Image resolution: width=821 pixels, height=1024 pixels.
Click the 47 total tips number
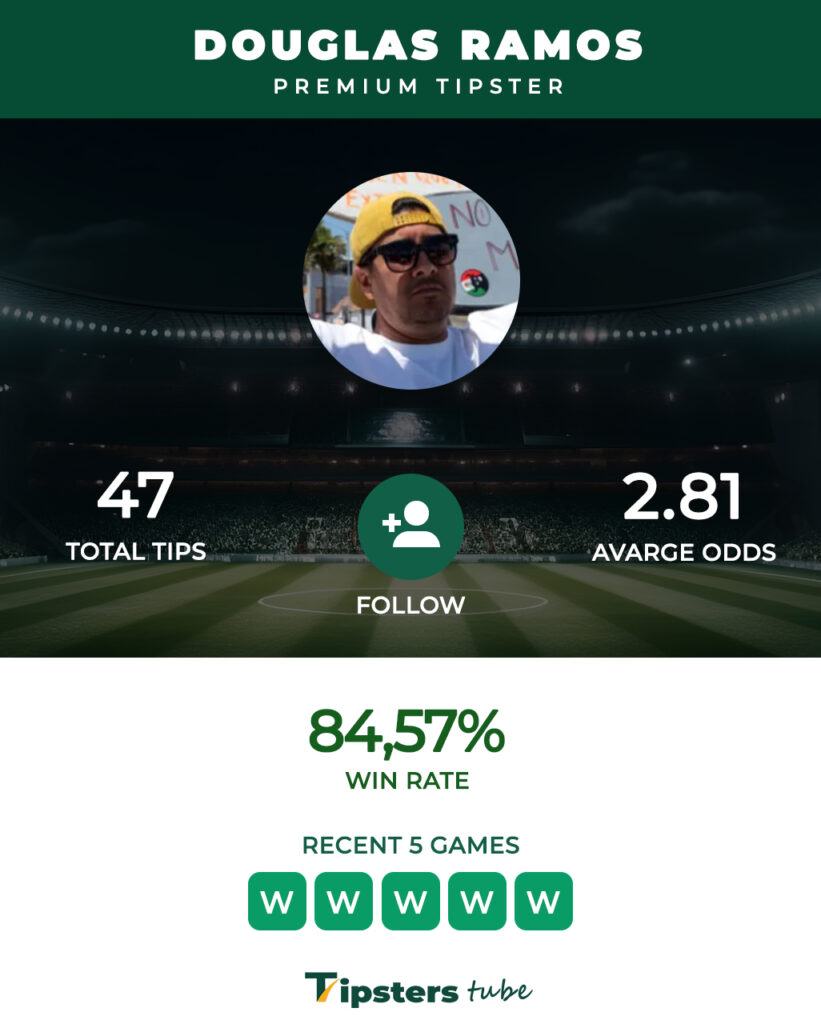pyautogui.click(x=135, y=496)
